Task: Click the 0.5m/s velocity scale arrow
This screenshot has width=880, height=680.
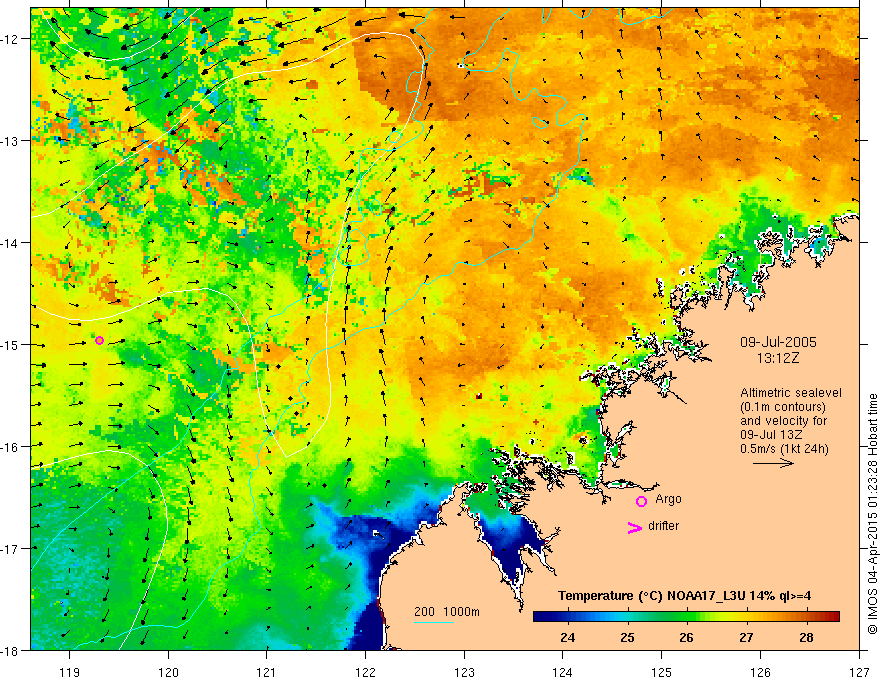Action: [x=773, y=463]
